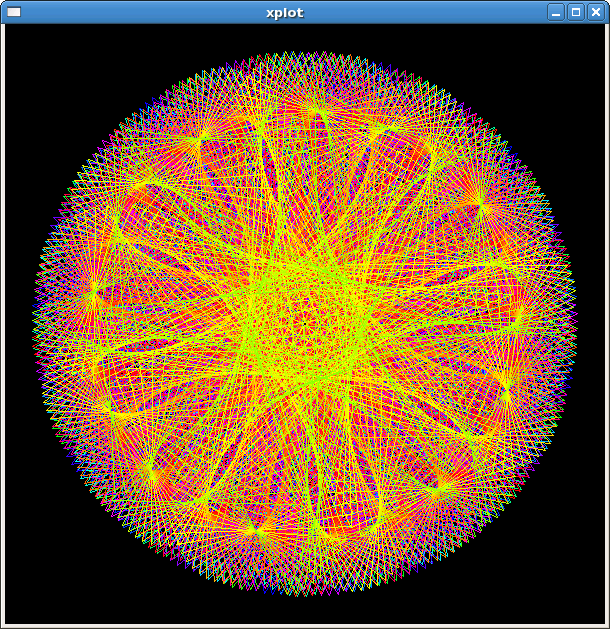The image size is (610, 629).
Task: Minimize the xplot window
Action: [555, 12]
